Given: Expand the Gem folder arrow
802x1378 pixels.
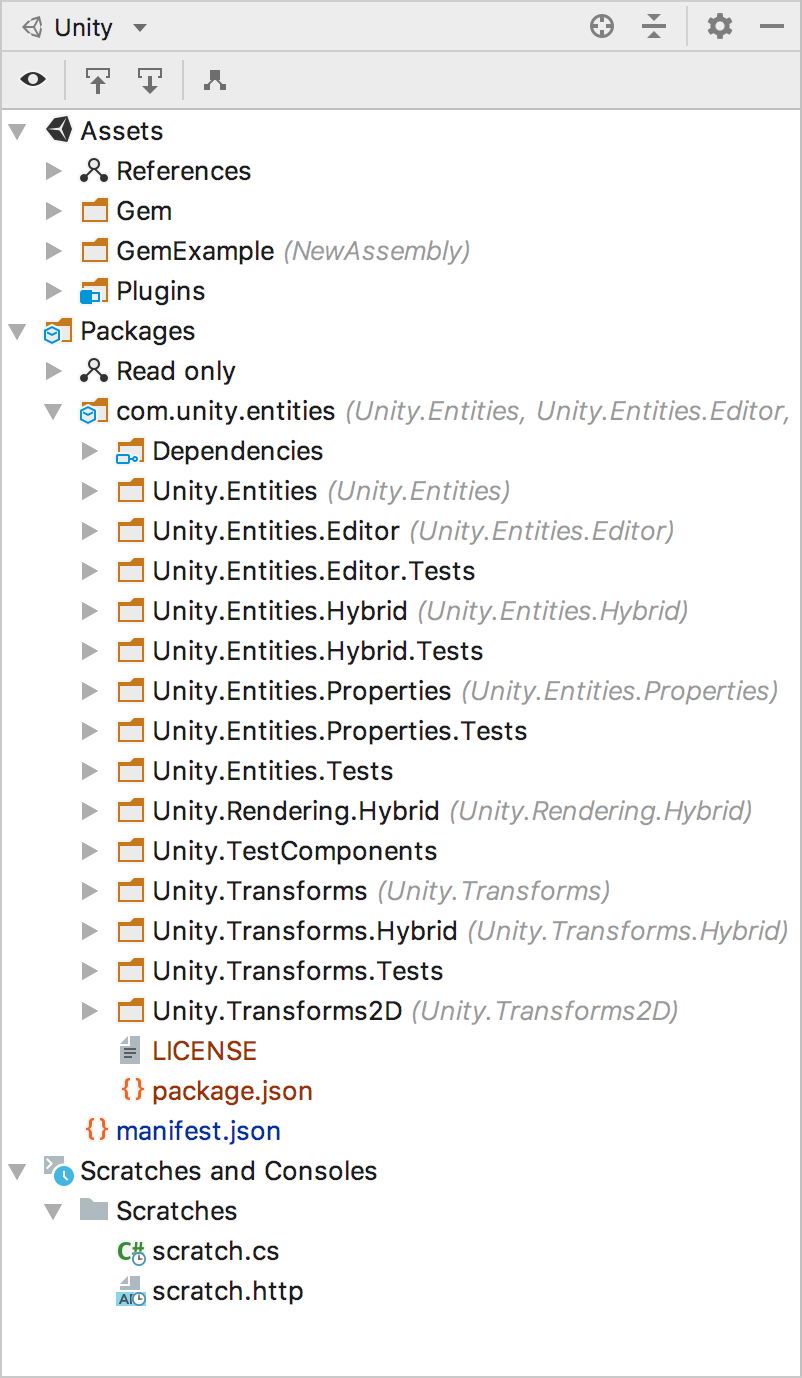Looking at the screenshot, I should (x=54, y=211).
